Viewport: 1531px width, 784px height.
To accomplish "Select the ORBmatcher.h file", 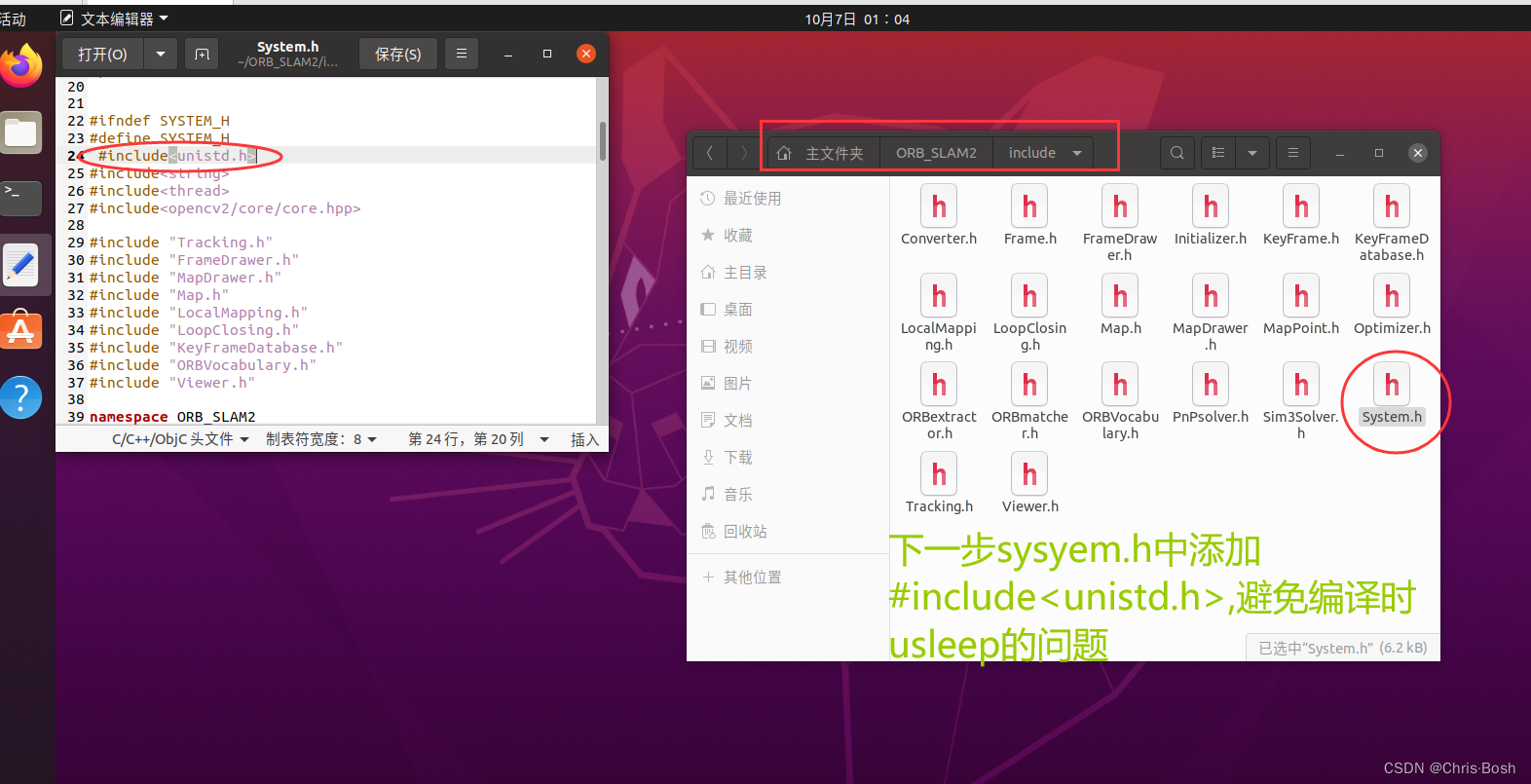I will pyautogui.click(x=1030, y=401).
